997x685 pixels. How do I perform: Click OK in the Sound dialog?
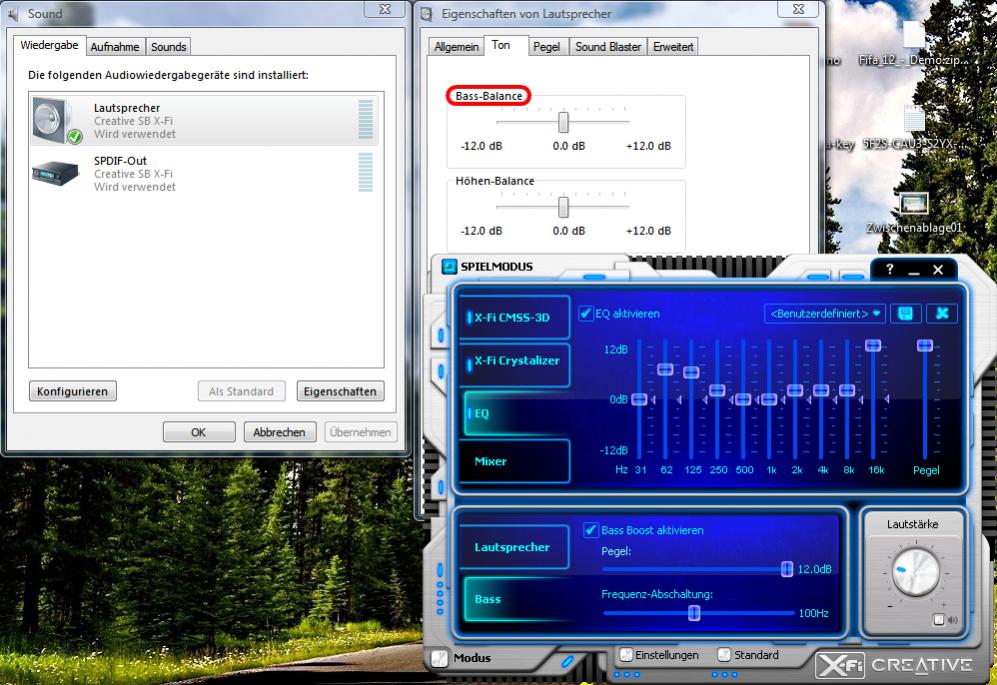(x=199, y=432)
